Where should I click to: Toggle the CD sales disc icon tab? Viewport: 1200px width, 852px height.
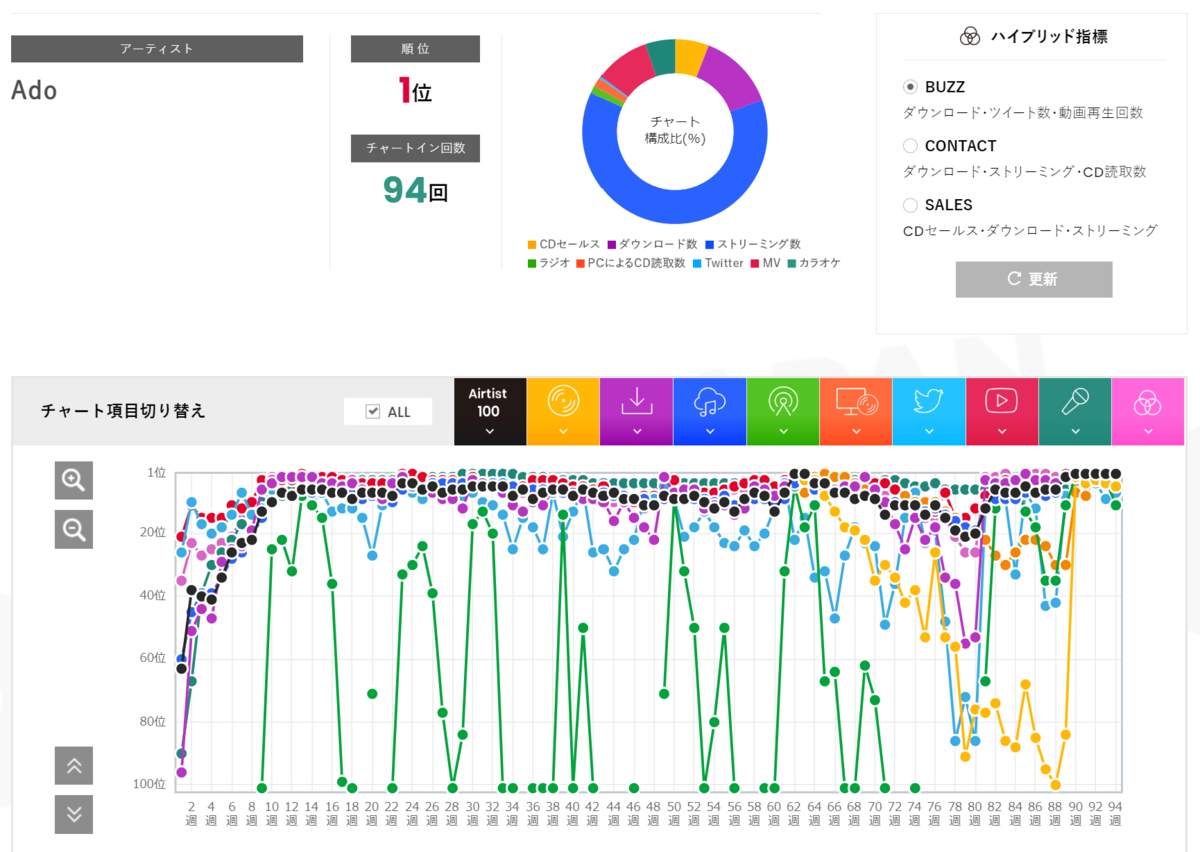[x=563, y=412]
